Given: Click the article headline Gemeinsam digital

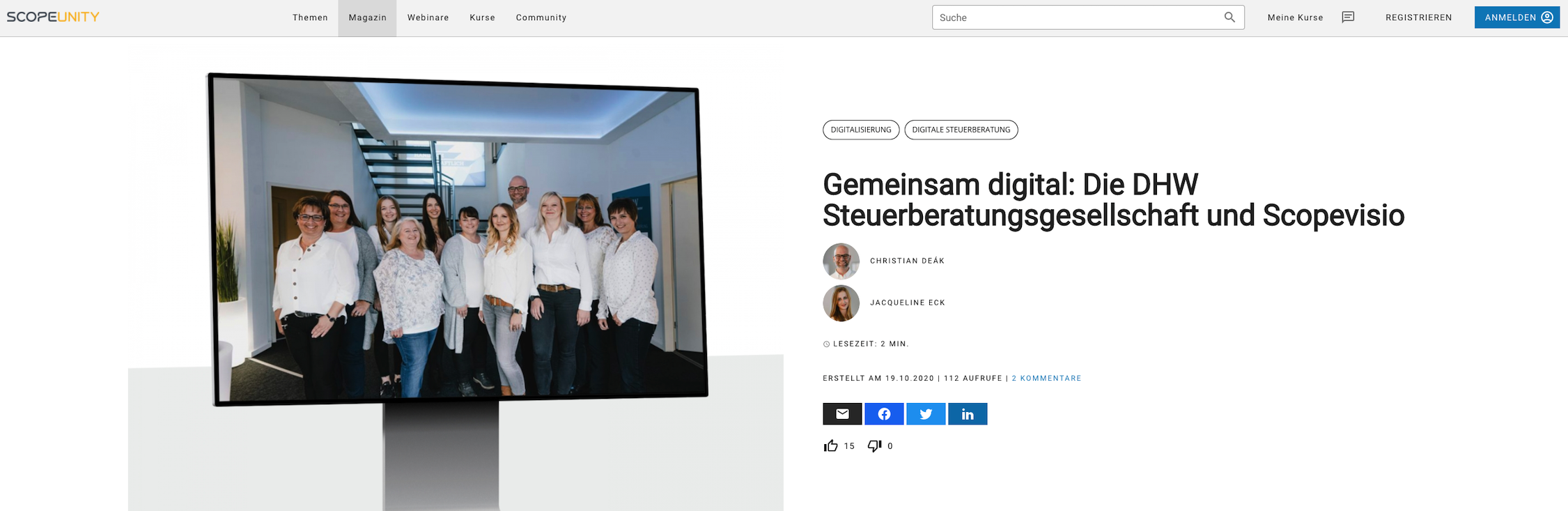Looking at the screenshot, I should [x=1113, y=200].
